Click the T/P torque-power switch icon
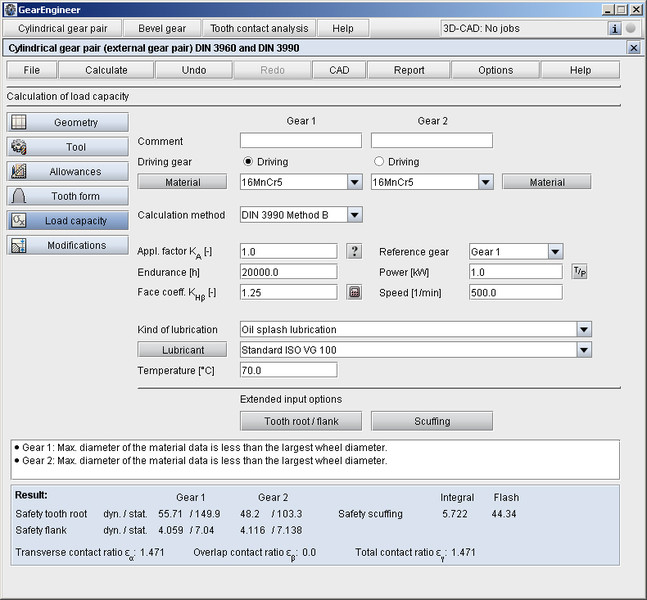Image resolution: width=647 pixels, height=600 pixels. tap(579, 272)
